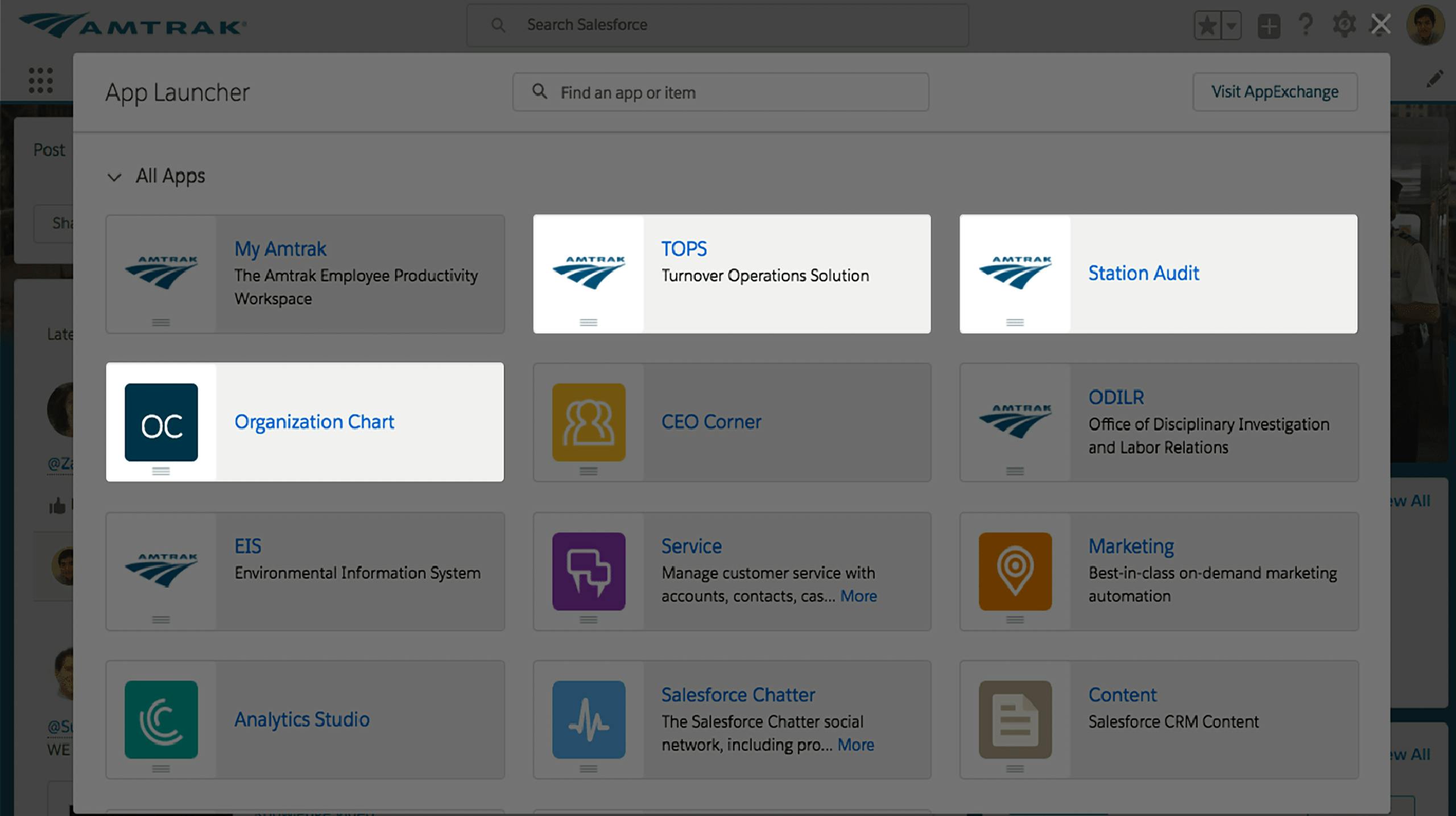Click "Environmental Information System" description text
The image size is (1456, 816).
pos(357,572)
